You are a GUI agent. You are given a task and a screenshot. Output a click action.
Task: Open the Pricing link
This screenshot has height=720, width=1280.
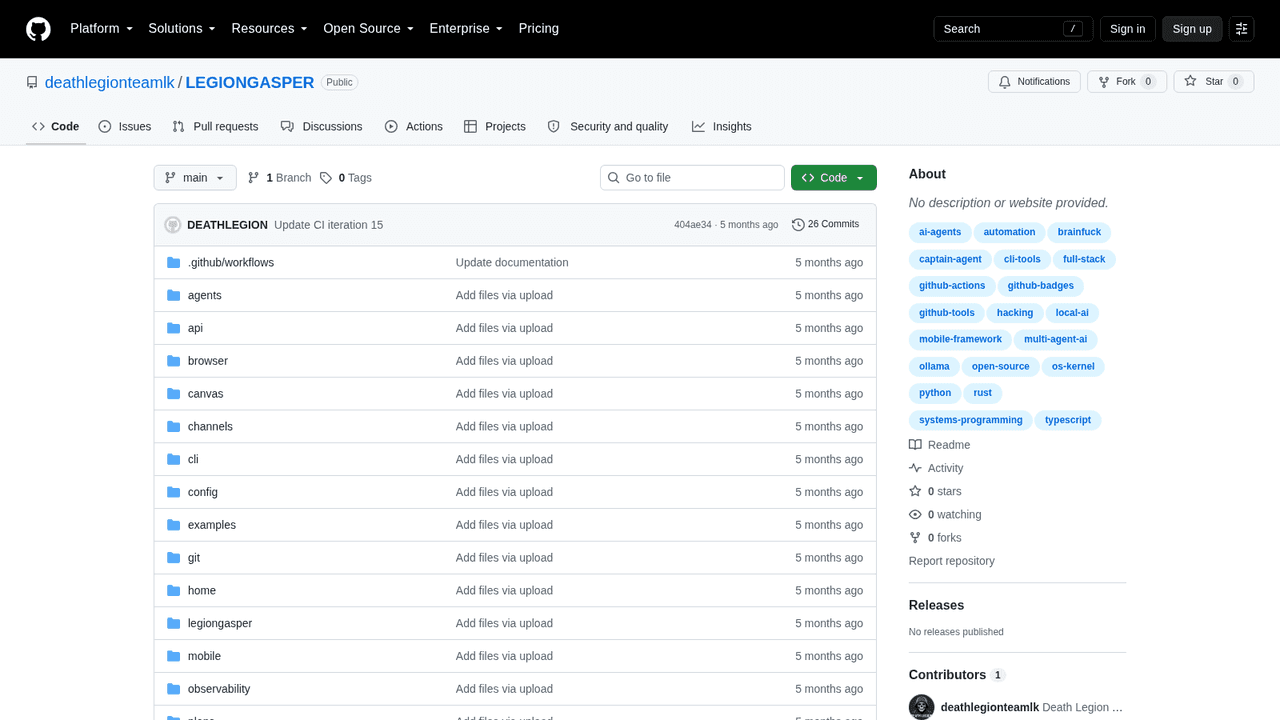point(539,29)
